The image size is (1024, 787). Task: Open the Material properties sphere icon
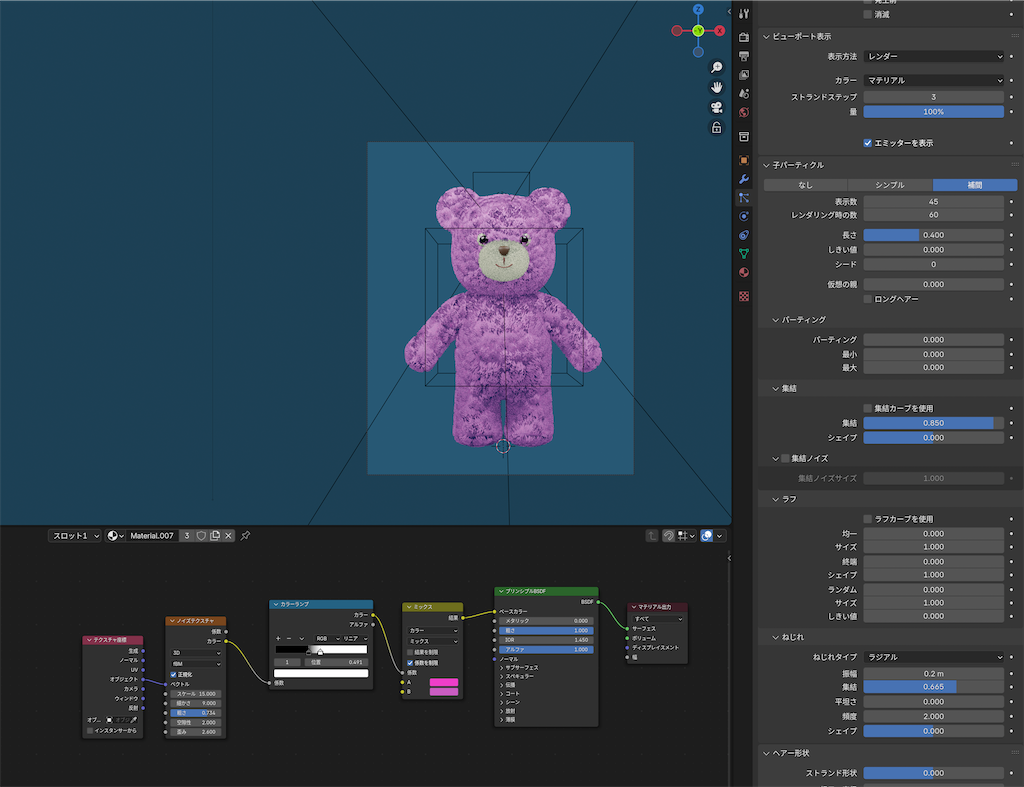[x=744, y=272]
